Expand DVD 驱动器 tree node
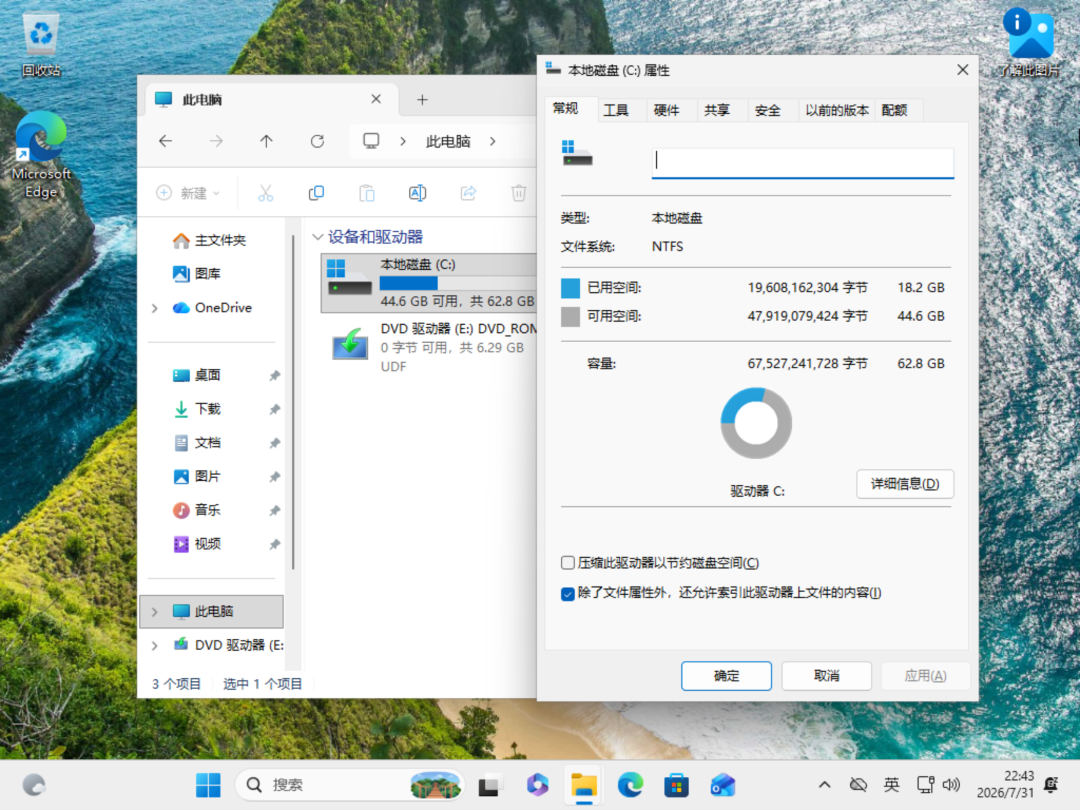The height and width of the screenshot is (810, 1080). pos(155,645)
